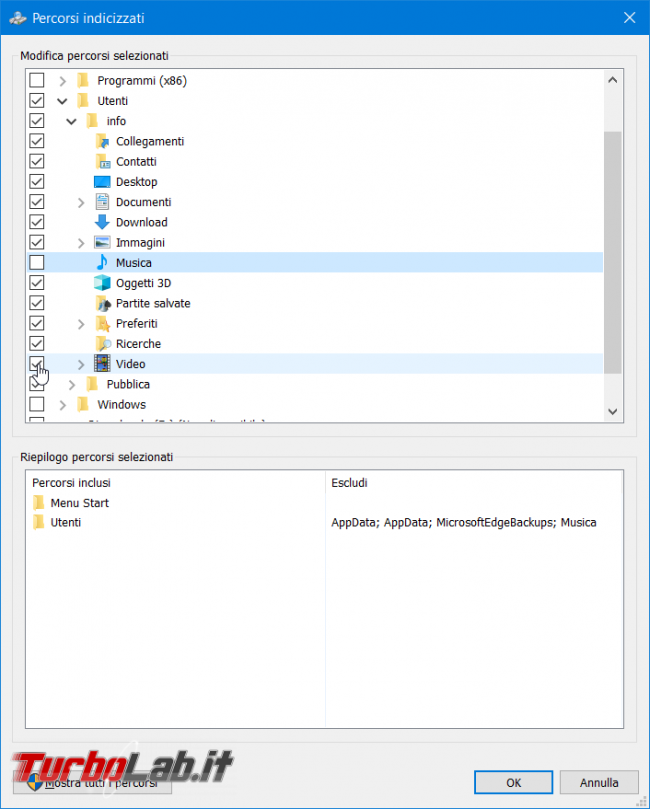650x809 pixels.
Task: Click the excluded list AppData; MicrosoftEdgeBackups; Musica
Action: [x=463, y=522]
